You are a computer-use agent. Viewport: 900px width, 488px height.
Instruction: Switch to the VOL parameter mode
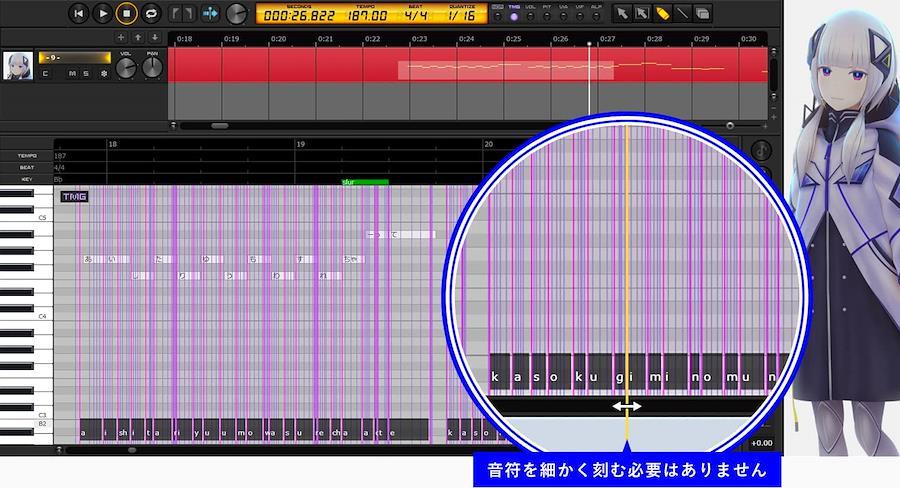click(530, 12)
